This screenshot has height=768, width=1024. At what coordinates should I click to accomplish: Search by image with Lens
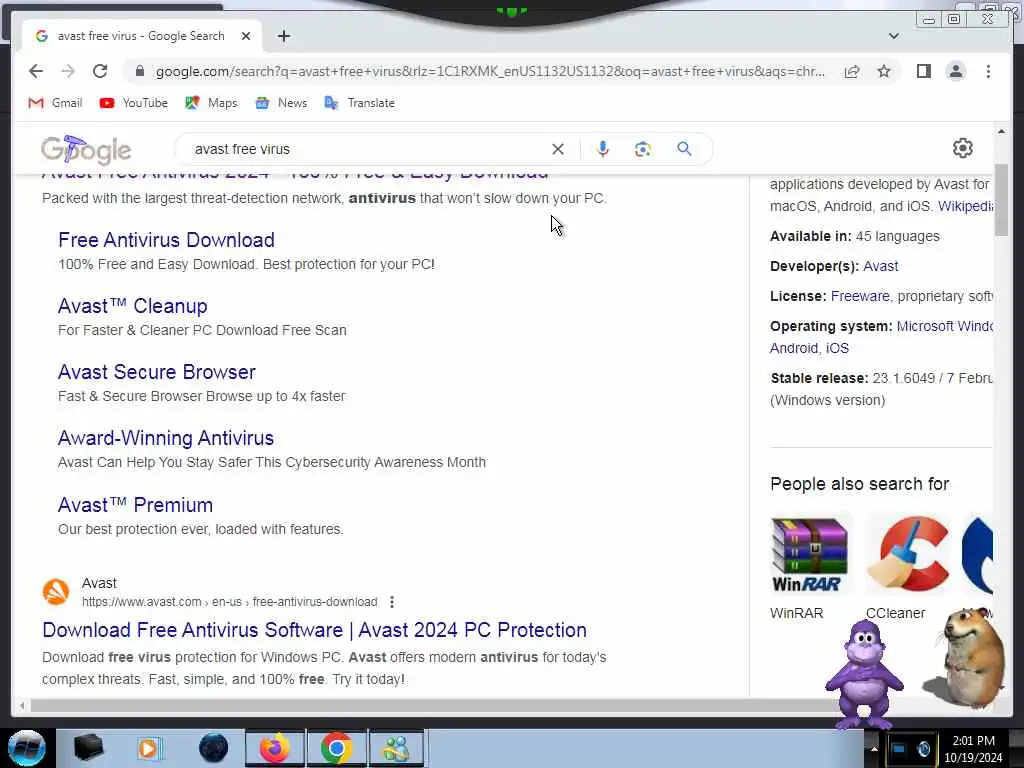tap(643, 149)
